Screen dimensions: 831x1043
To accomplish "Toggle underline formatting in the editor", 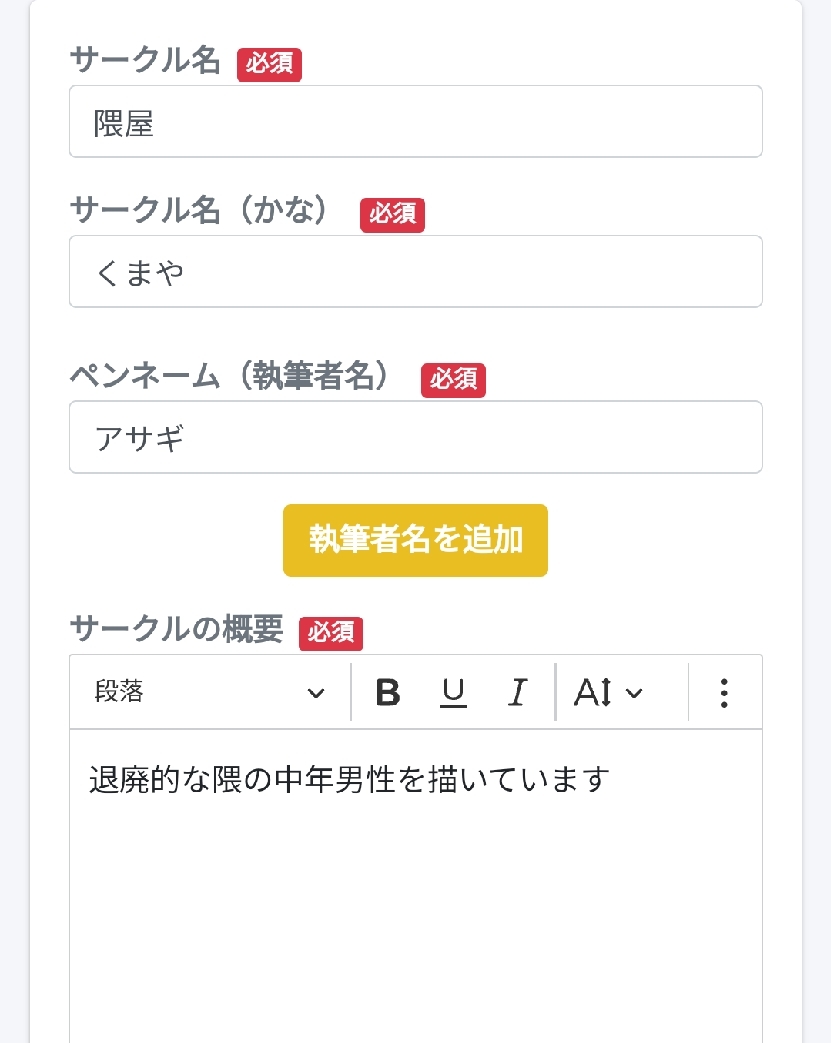I will [x=453, y=692].
